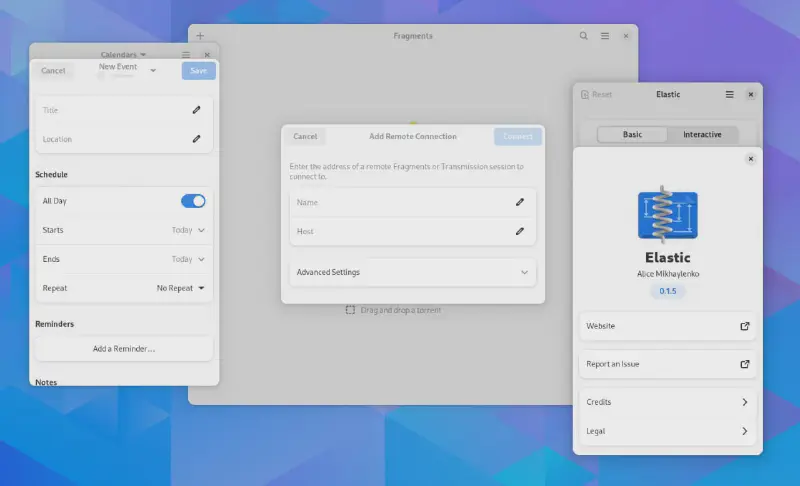
Task: Expand the Advanced Settings row
Action: (x=412, y=272)
